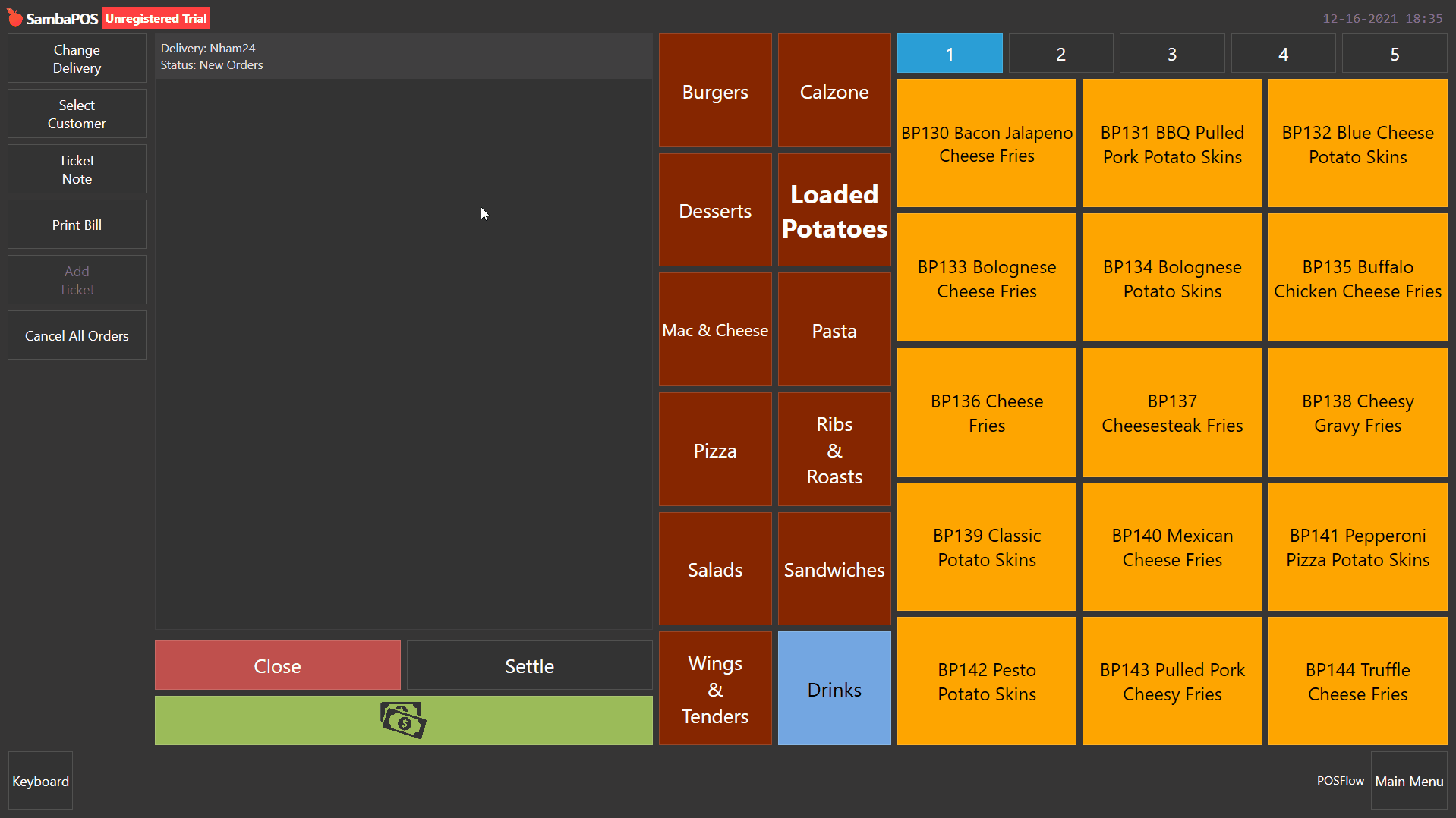
Task: Add BP130 Bacon Jalapeno Cheese Fries
Action: pos(987,143)
